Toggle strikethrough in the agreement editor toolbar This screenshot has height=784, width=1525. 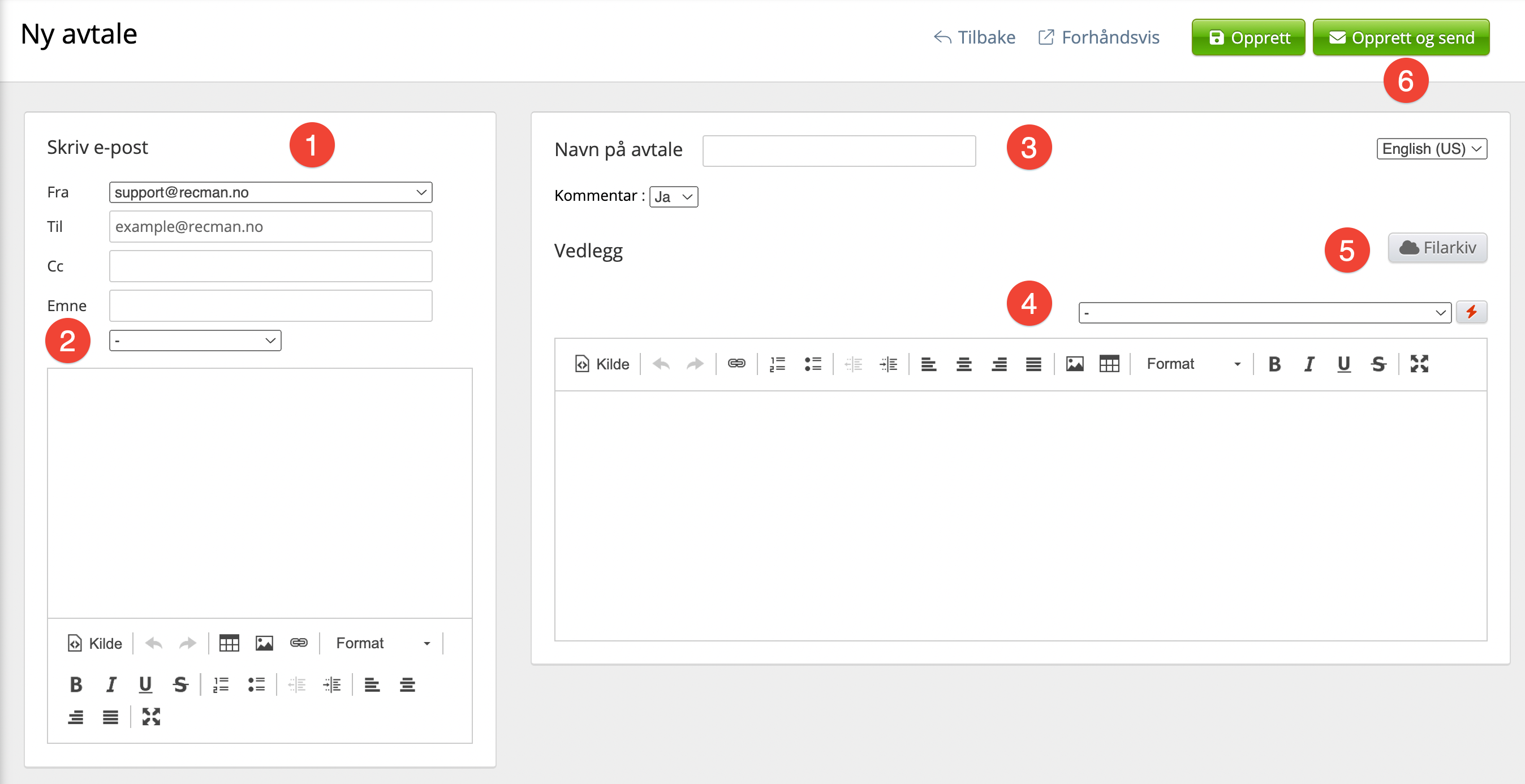click(x=1378, y=364)
